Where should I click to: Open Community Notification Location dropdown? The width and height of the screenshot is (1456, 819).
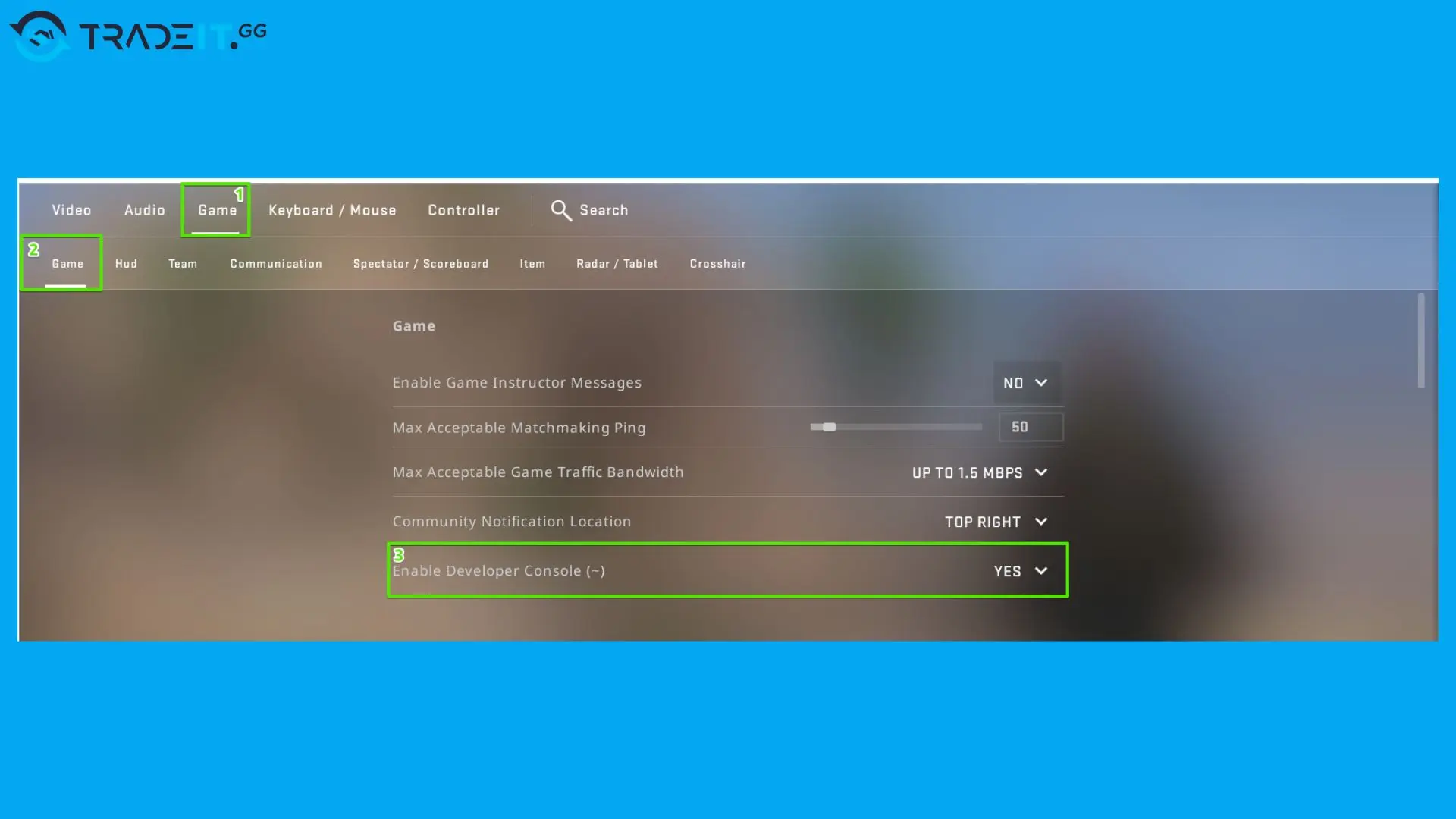[996, 522]
